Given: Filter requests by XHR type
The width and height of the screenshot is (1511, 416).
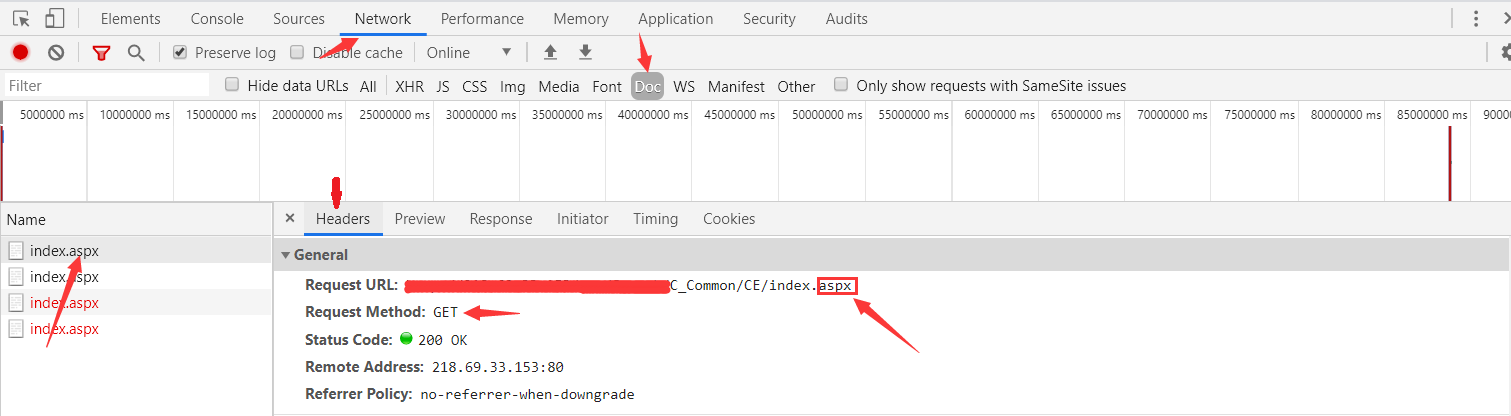Looking at the screenshot, I should (x=409, y=87).
